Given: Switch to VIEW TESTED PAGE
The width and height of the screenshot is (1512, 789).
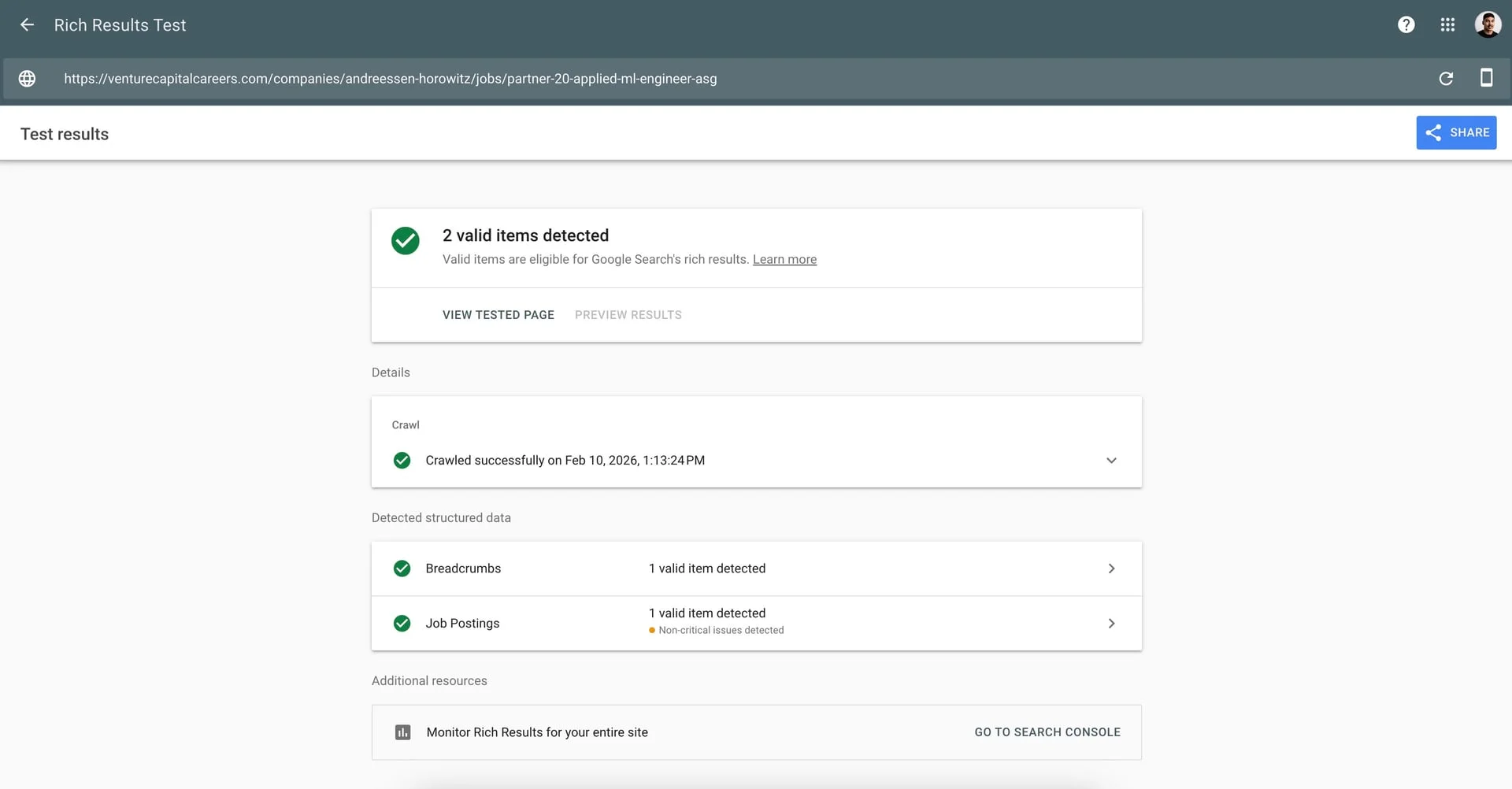Looking at the screenshot, I should (x=498, y=314).
